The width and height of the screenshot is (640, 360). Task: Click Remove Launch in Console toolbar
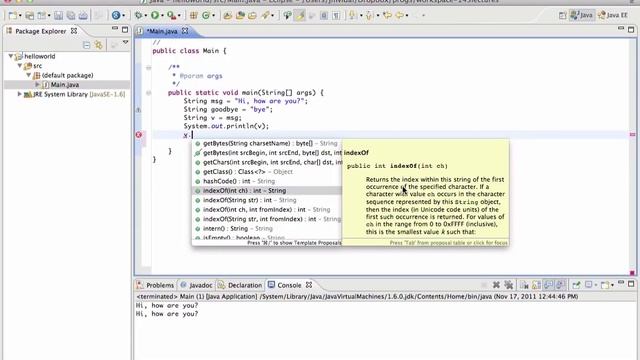pyautogui.click(x=496, y=285)
